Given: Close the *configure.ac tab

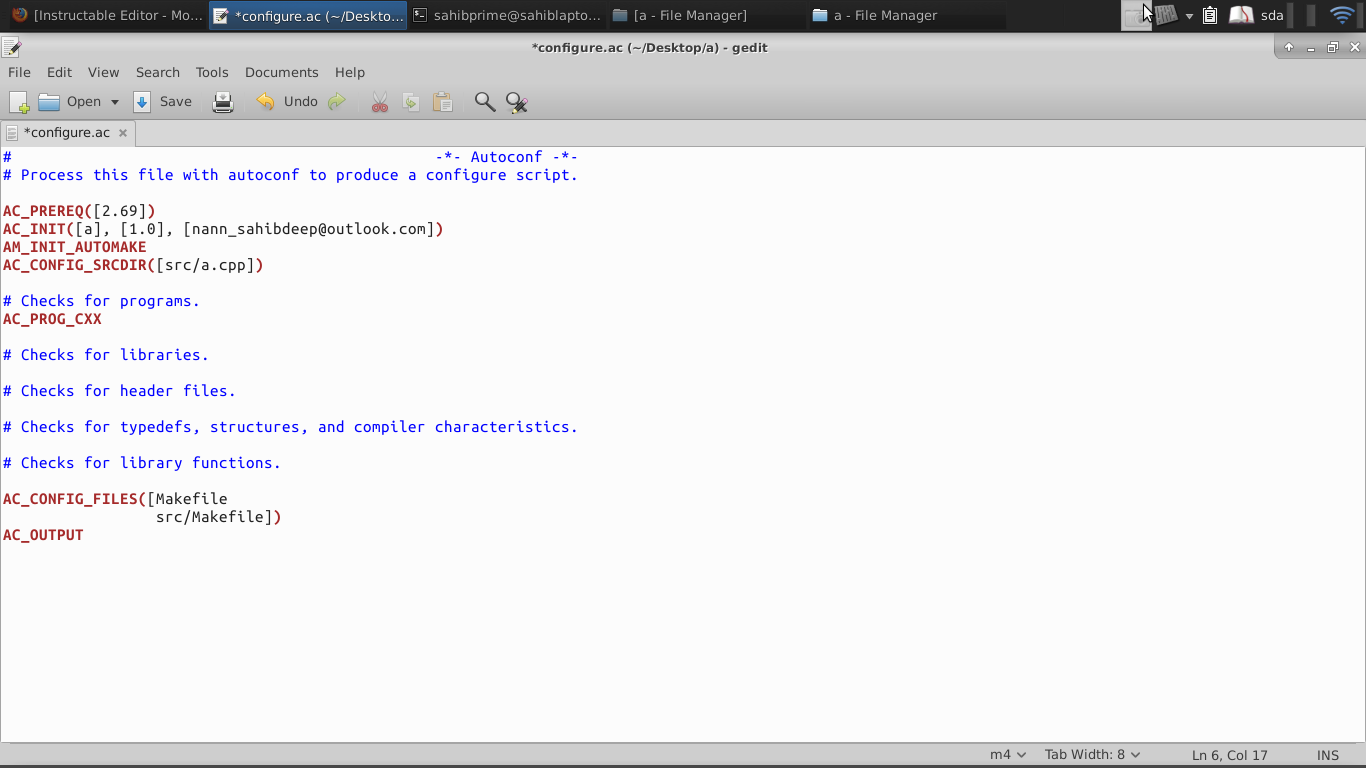Looking at the screenshot, I should click(123, 133).
